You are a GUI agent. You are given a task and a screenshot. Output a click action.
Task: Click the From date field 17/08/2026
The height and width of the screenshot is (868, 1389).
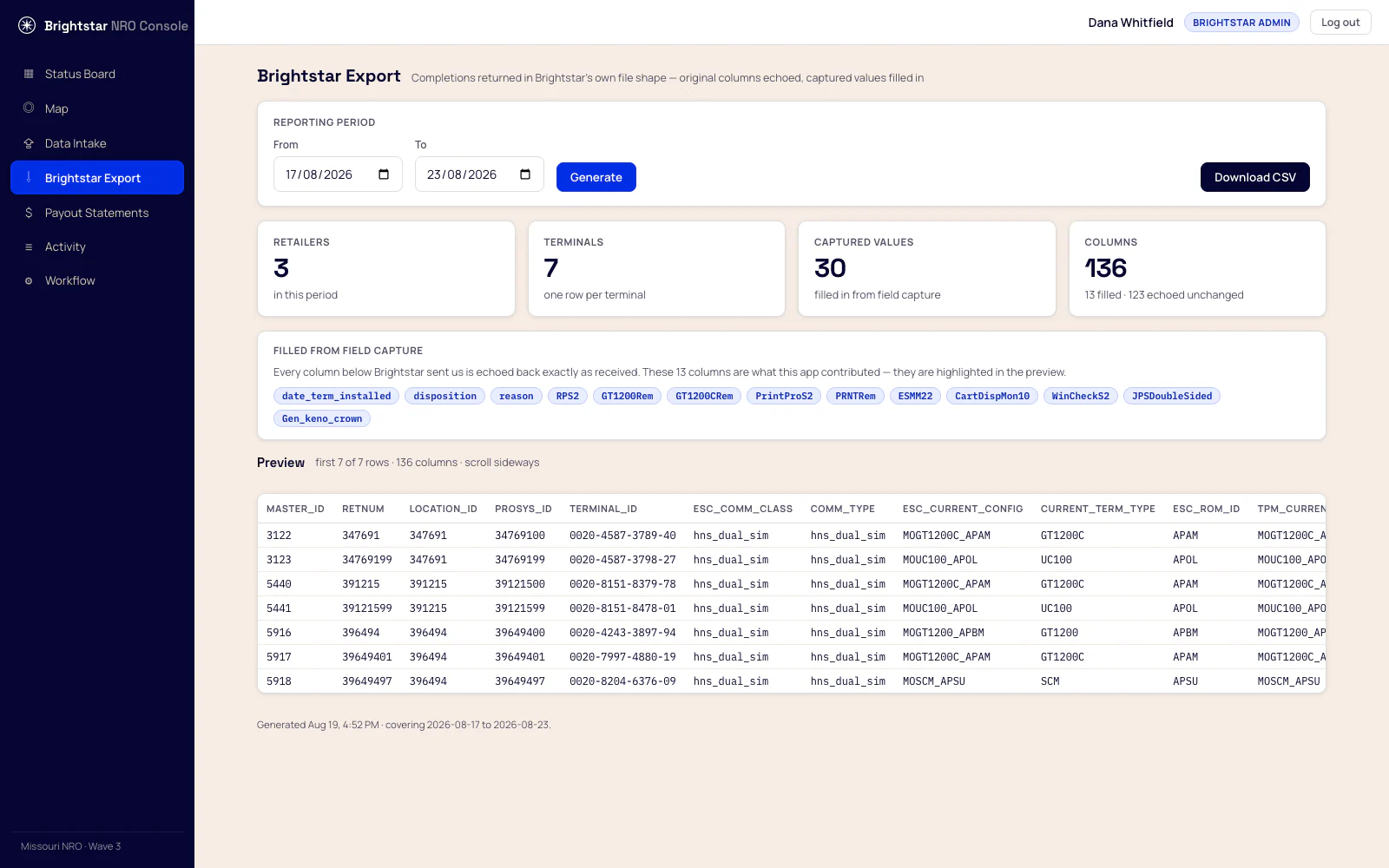tap(338, 174)
